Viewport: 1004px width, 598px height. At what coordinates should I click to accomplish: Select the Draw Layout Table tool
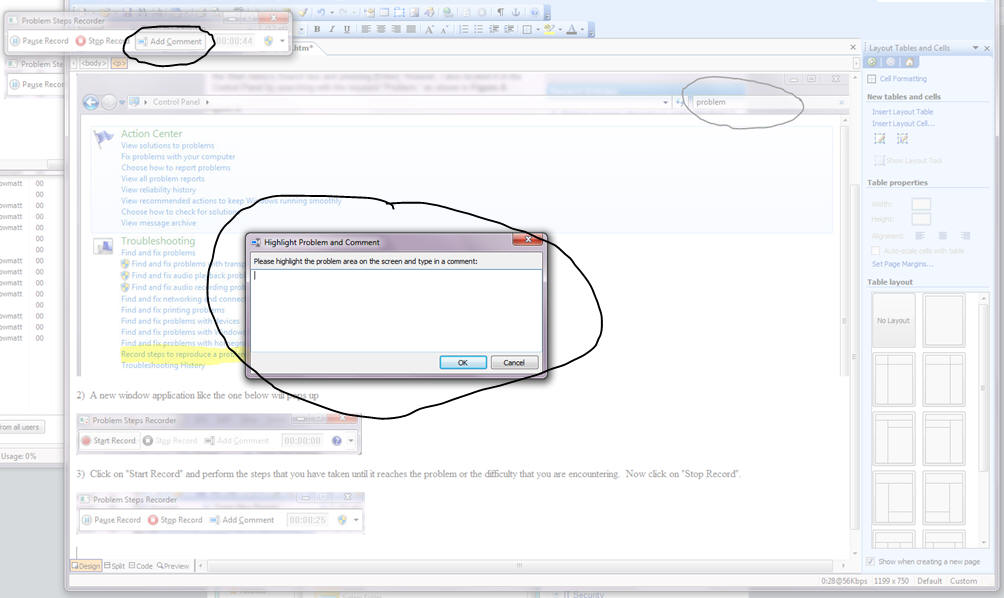point(880,139)
